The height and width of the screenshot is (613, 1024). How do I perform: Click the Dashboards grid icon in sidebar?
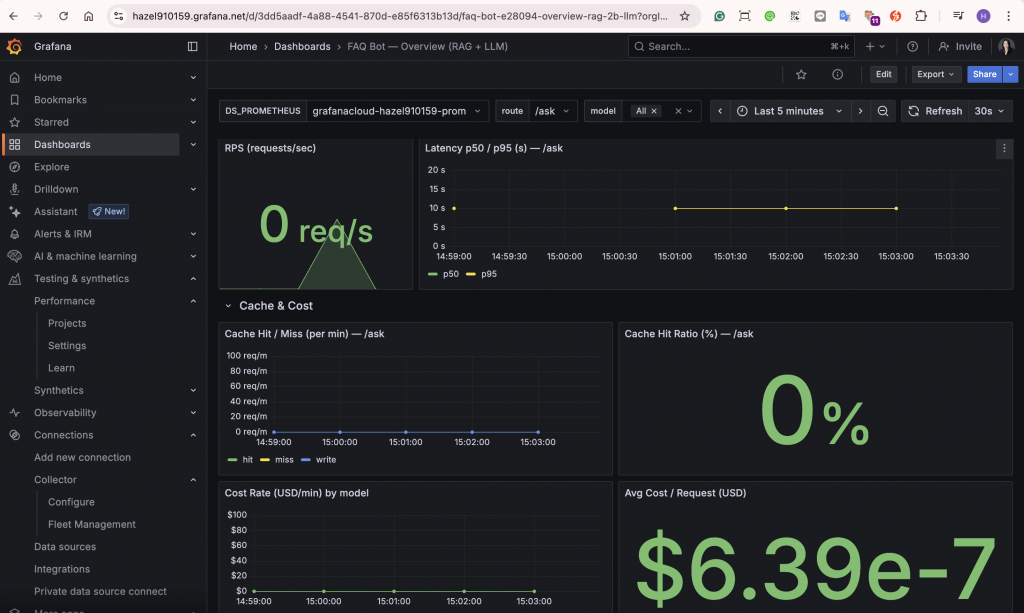point(14,144)
